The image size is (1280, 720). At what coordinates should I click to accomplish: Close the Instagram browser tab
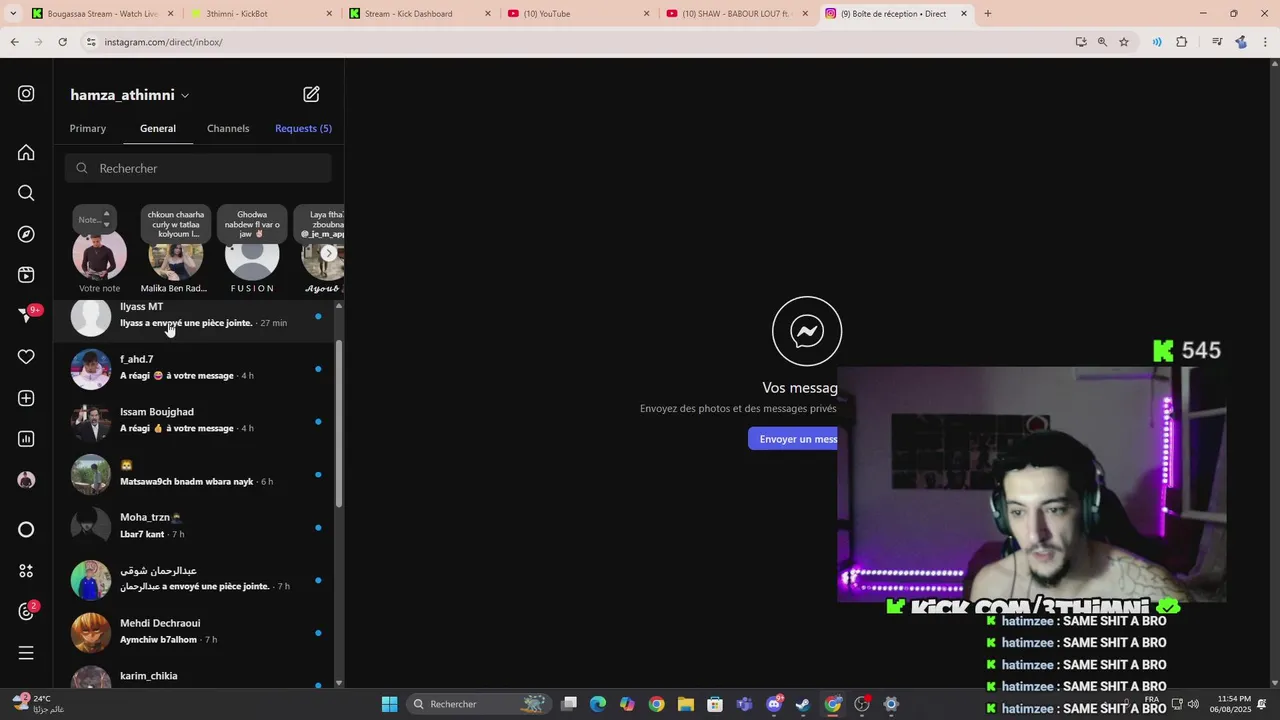(x=964, y=14)
